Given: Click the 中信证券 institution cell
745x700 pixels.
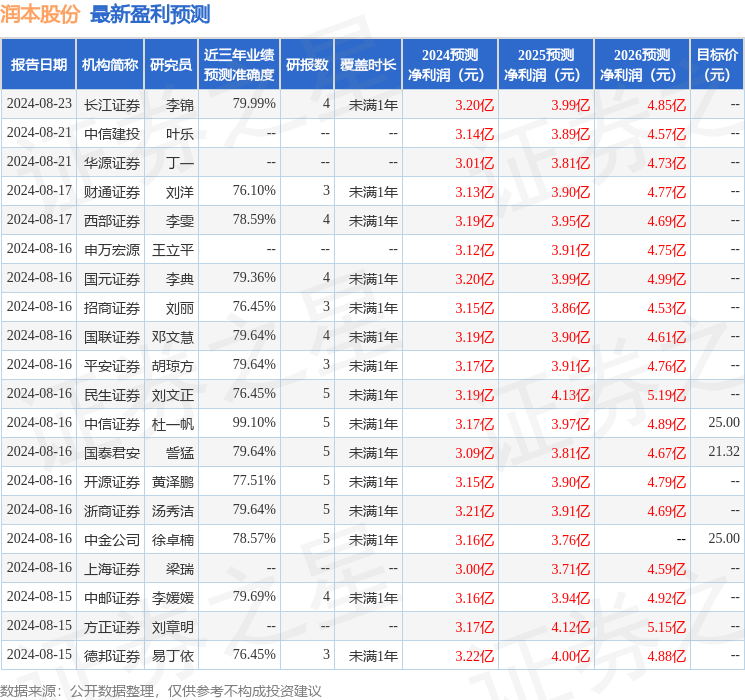Looking at the screenshot, I should [112, 424].
